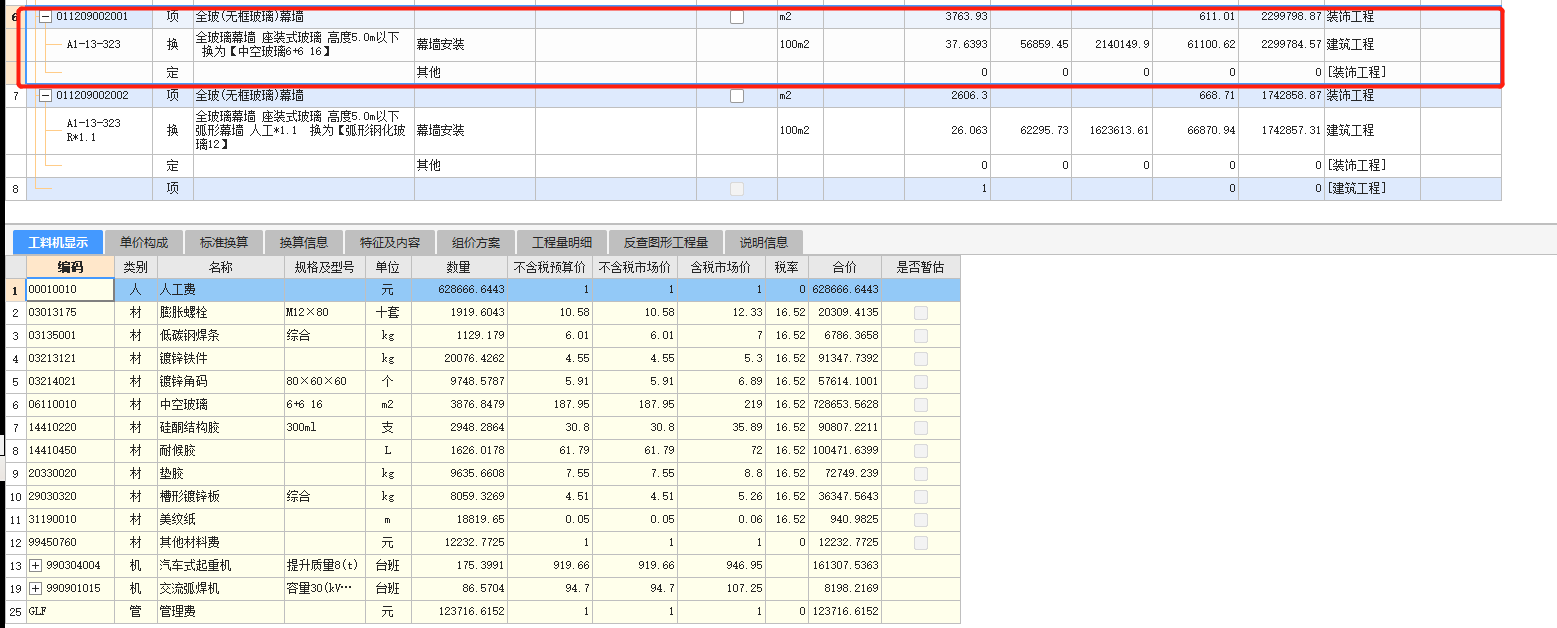1557x628 pixels.
Task: Toggle 是否暂估 checkbox for 中空玻璃
Action: [920, 405]
